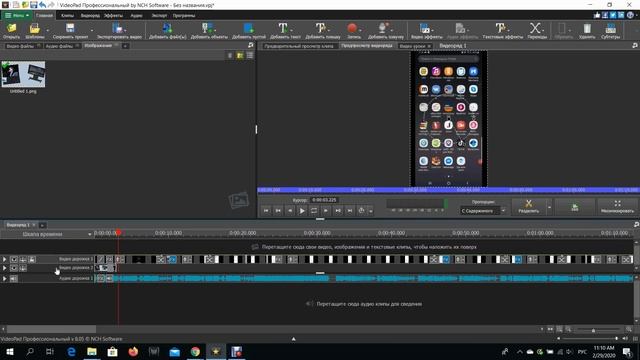Open the green Menu dropdown

[x=17, y=16]
